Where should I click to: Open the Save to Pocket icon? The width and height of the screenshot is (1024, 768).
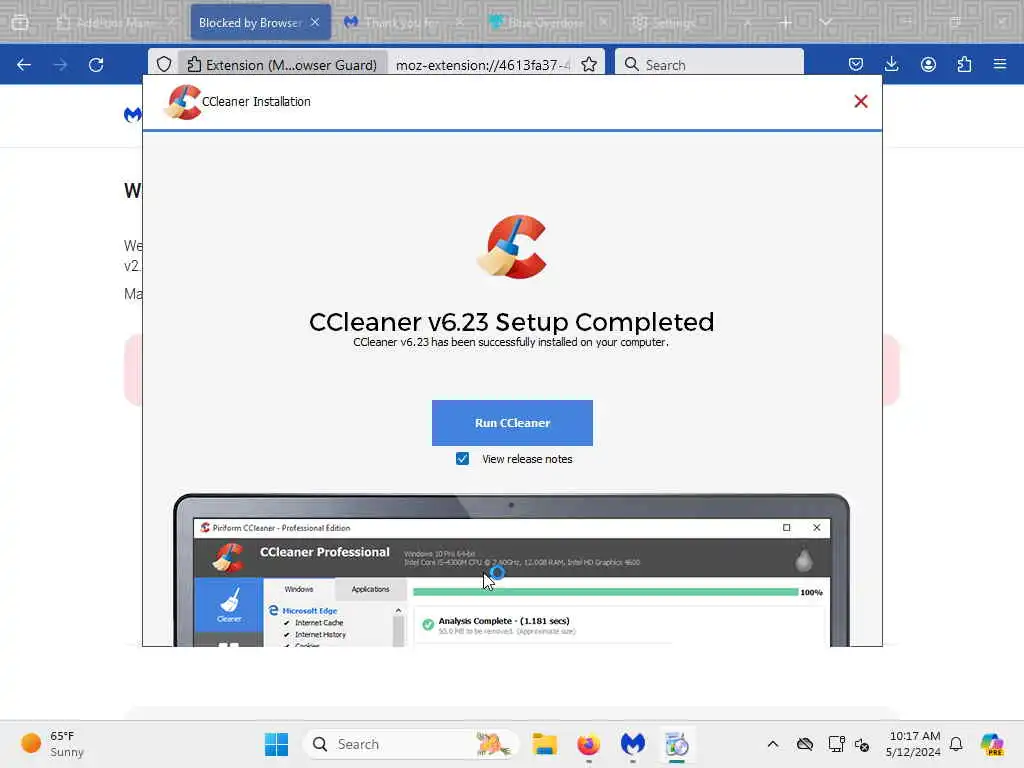pyautogui.click(x=856, y=64)
